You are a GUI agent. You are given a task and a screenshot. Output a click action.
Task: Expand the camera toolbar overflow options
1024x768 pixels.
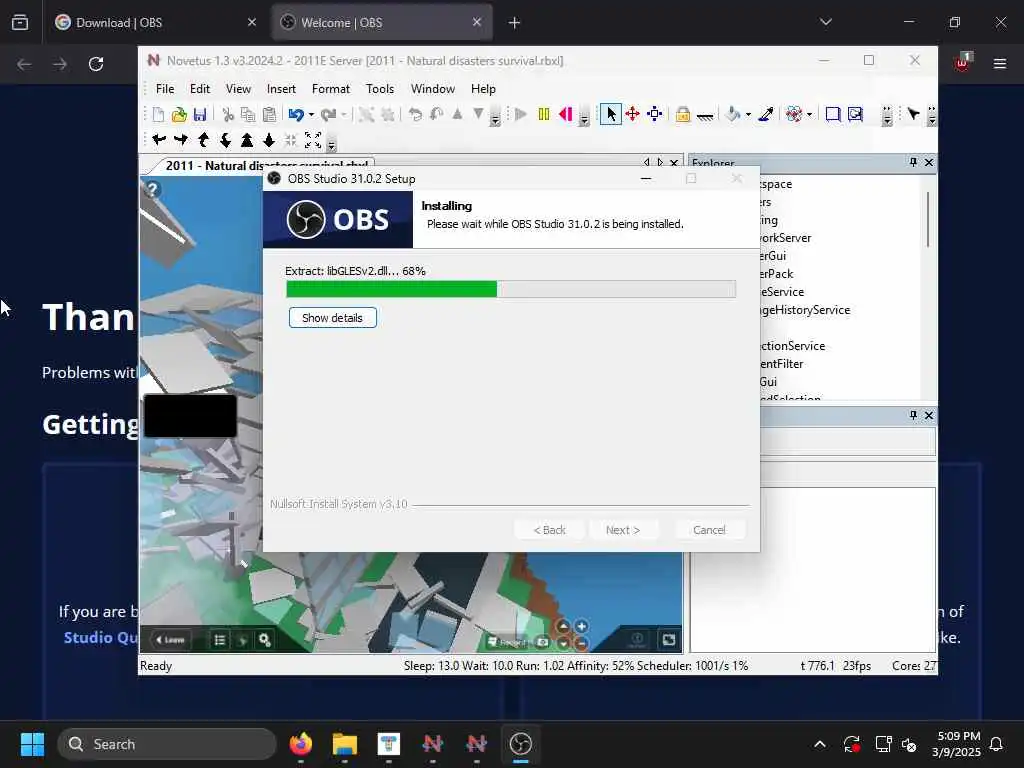click(x=331, y=142)
